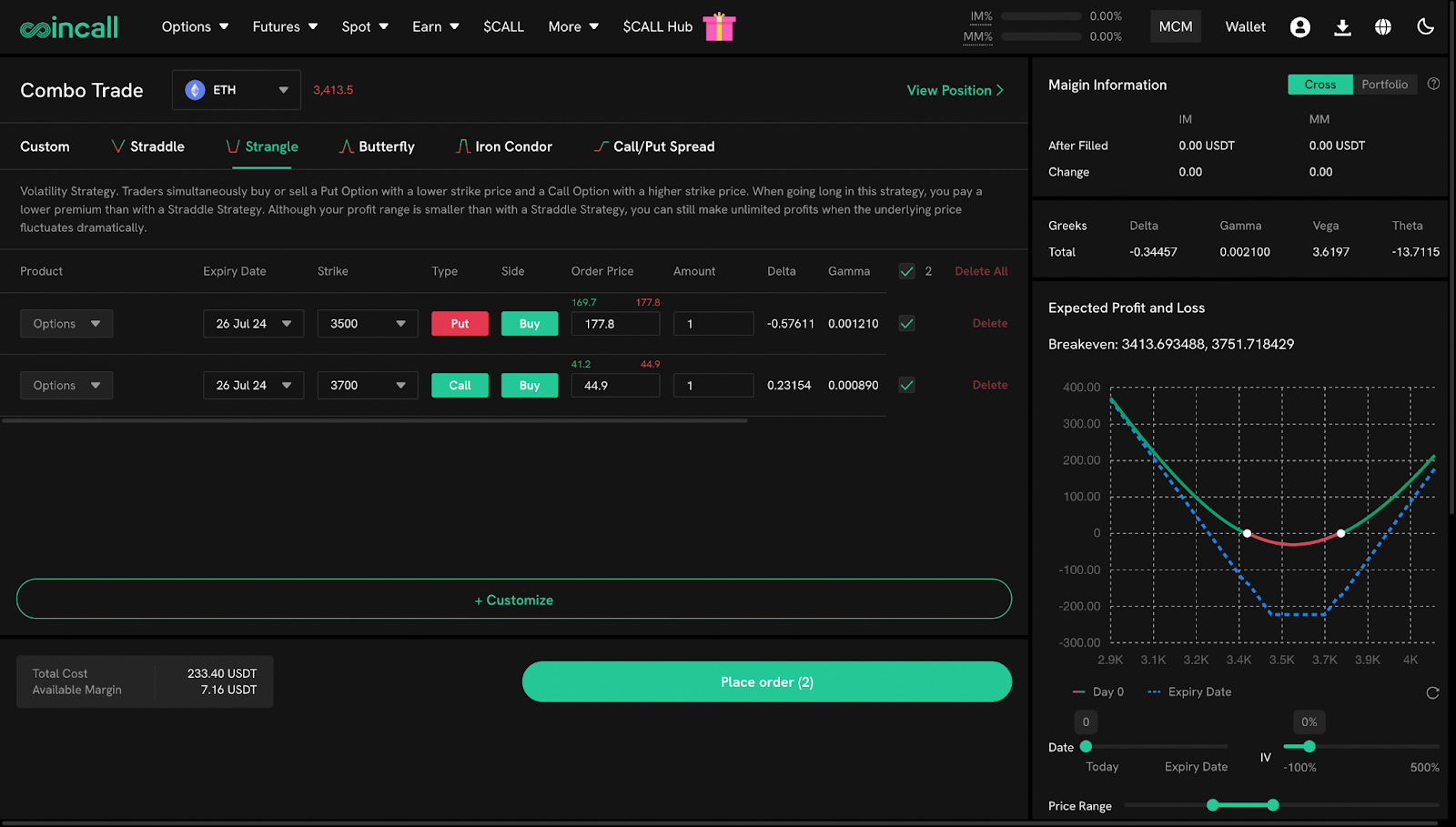Switch margin mode to Cross
The image size is (1456, 827).
coord(1320,85)
